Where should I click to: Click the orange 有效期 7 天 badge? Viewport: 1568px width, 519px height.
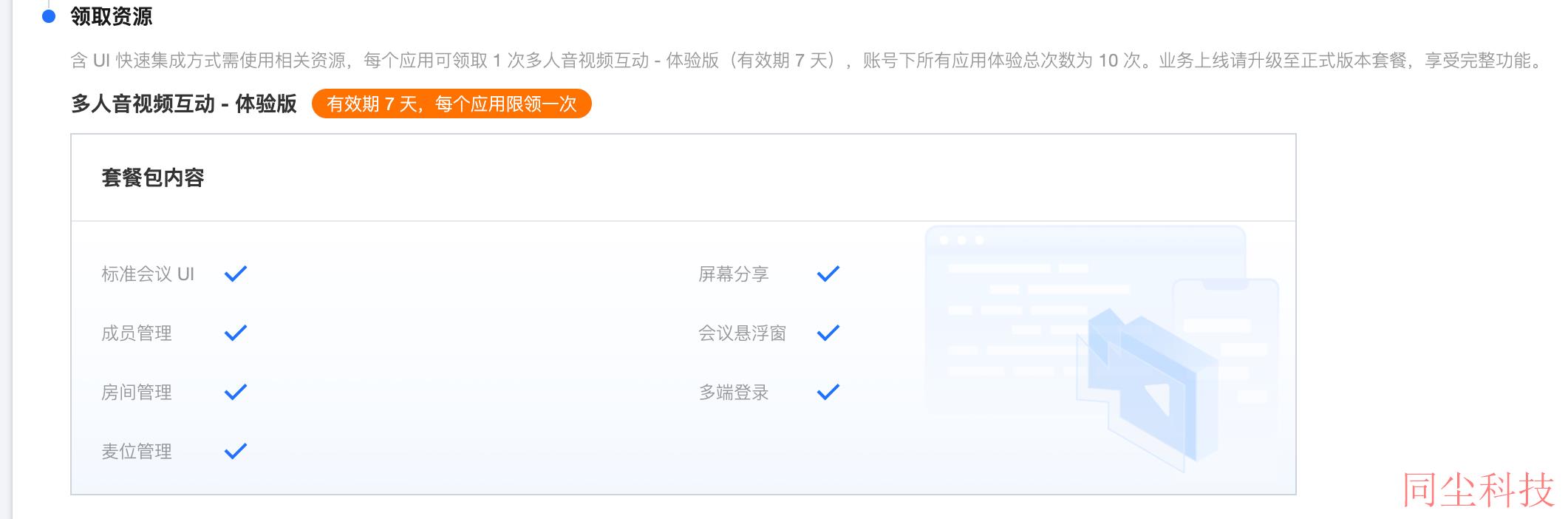[451, 104]
